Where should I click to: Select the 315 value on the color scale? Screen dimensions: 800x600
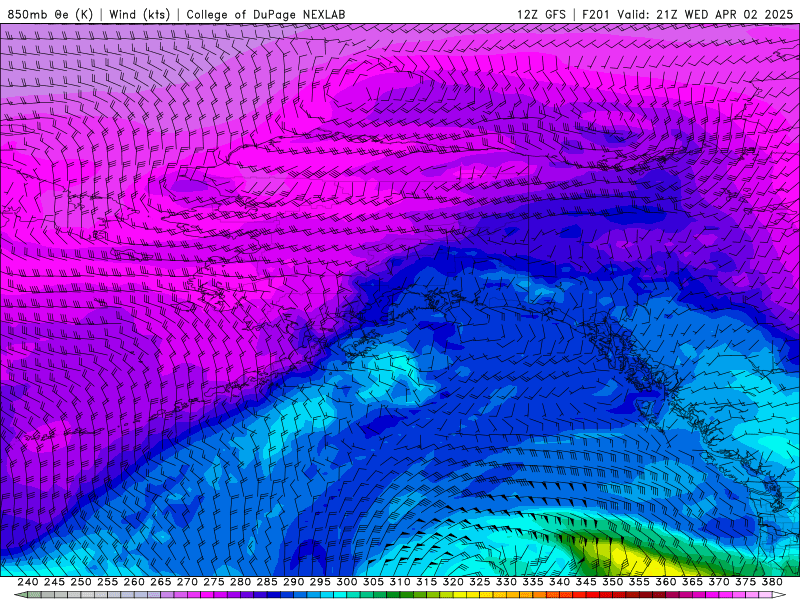427,582
